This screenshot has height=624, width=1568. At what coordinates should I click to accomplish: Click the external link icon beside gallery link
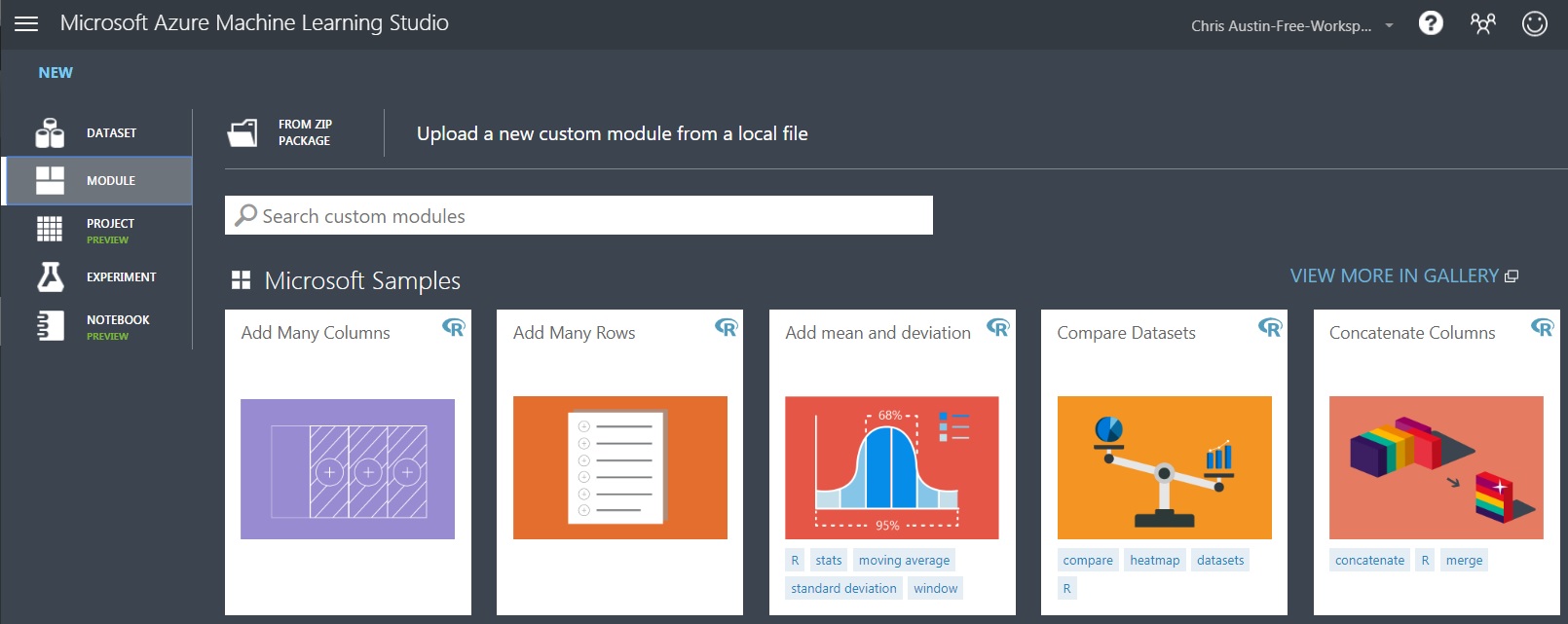point(1512,276)
